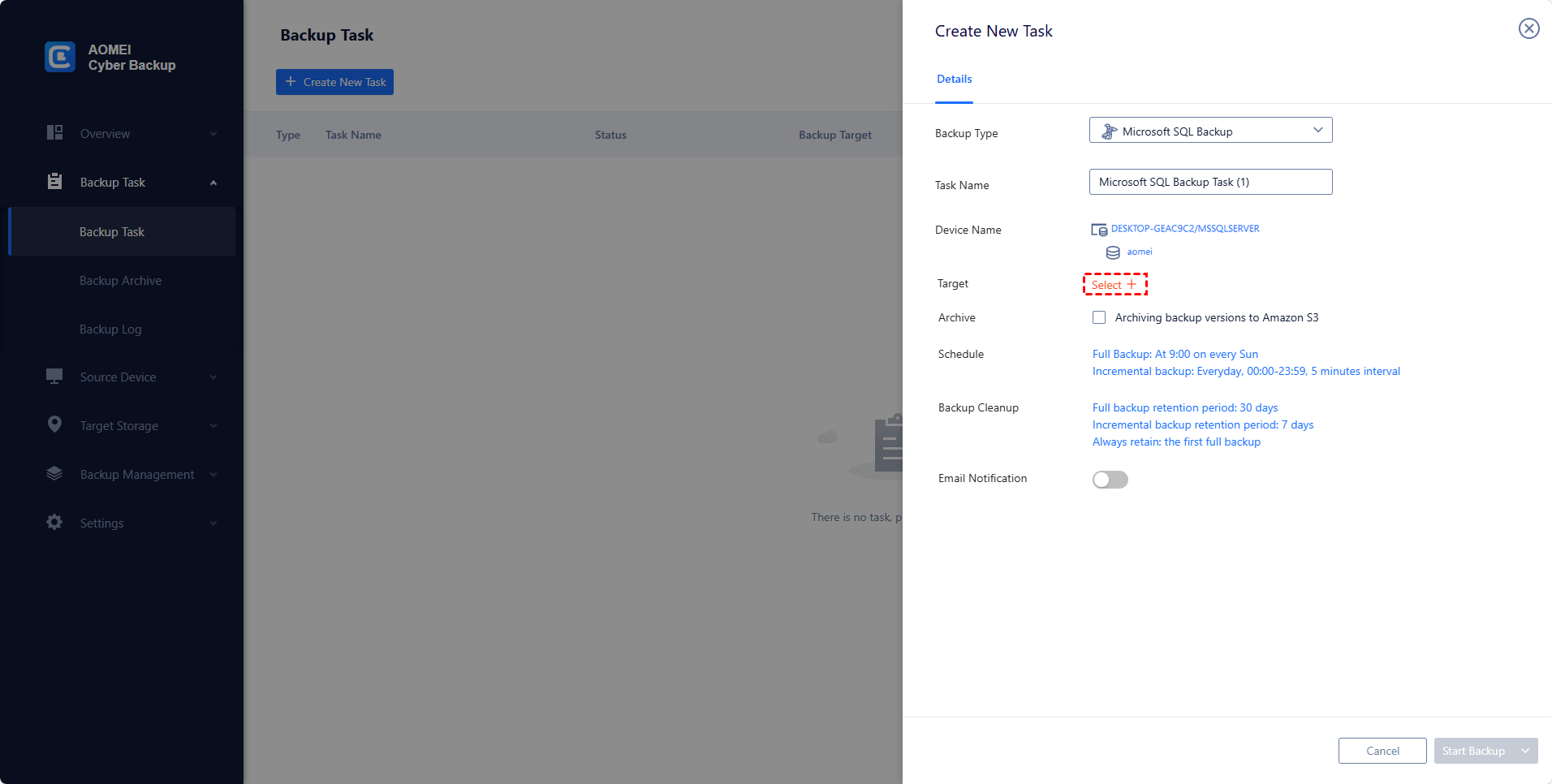This screenshot has width=1552, height=784.
Task: Open Backup Archive in the sidebar
Action: [120, 281]
